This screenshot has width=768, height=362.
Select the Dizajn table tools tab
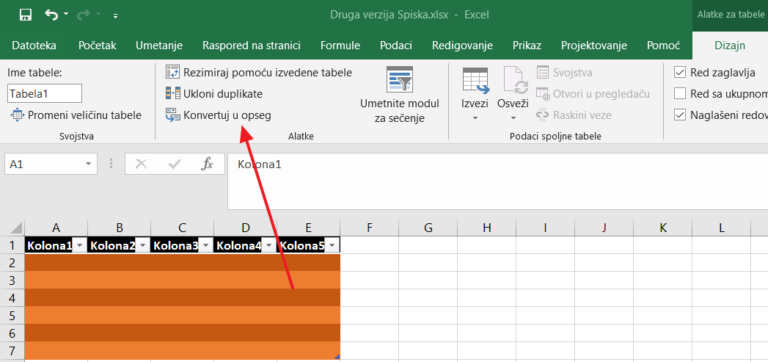click(730, 46)
